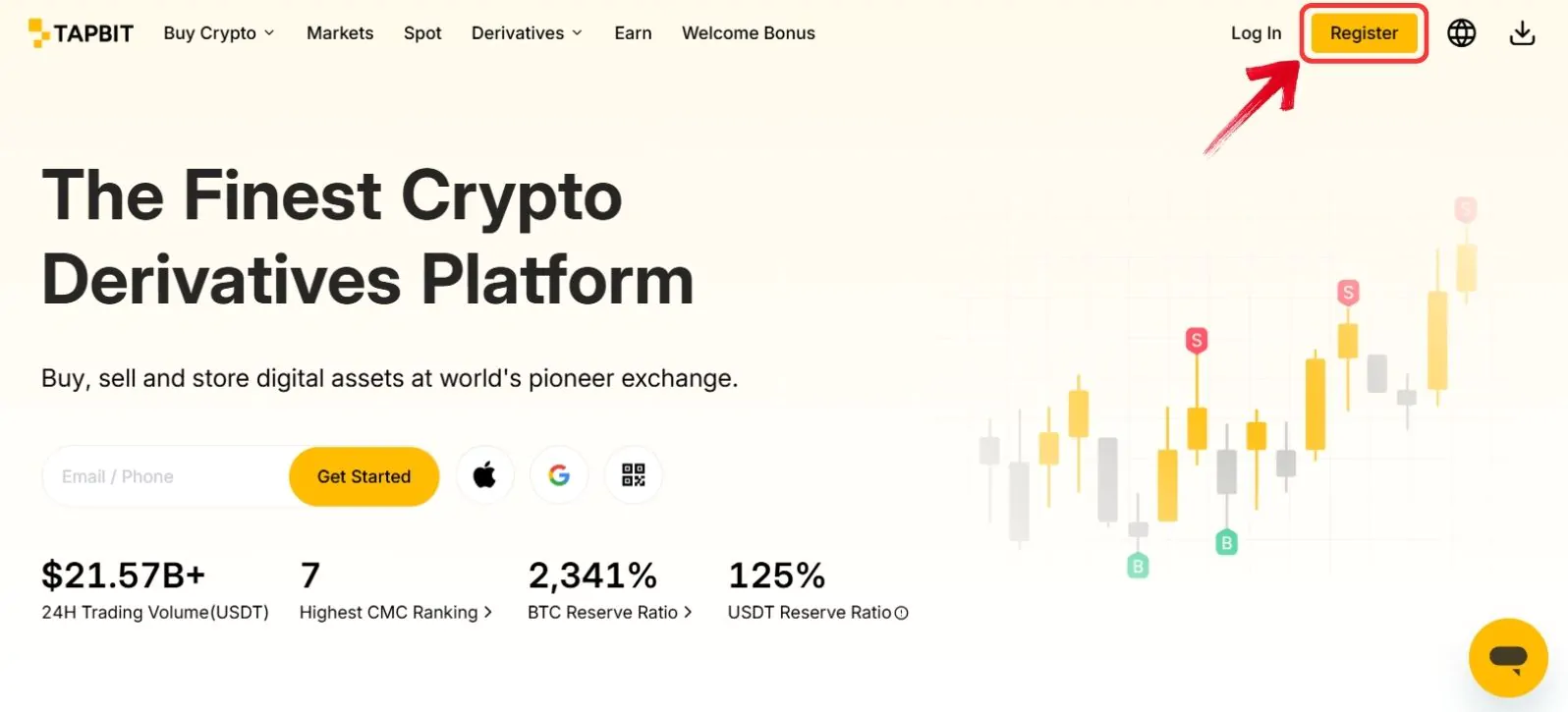Viewport: 1568px width, 712px height.
Task: Expand the Buy Crypto dropdown
Action: pyautogui.click(x=219, y=33)
